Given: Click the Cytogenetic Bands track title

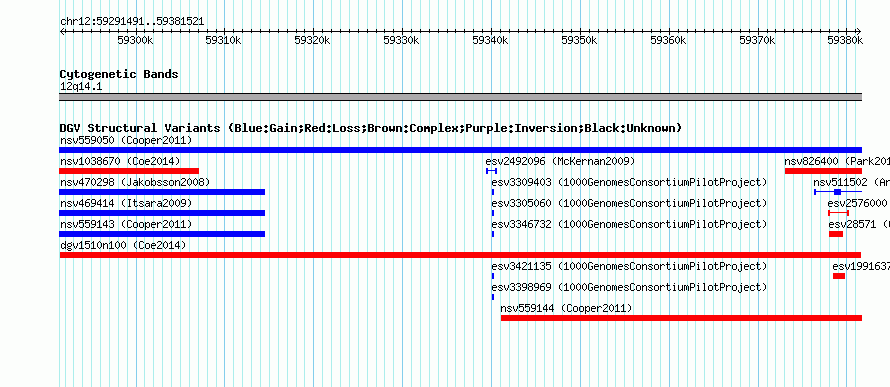Looking at the screenshot, I should [x=119, y=74].
